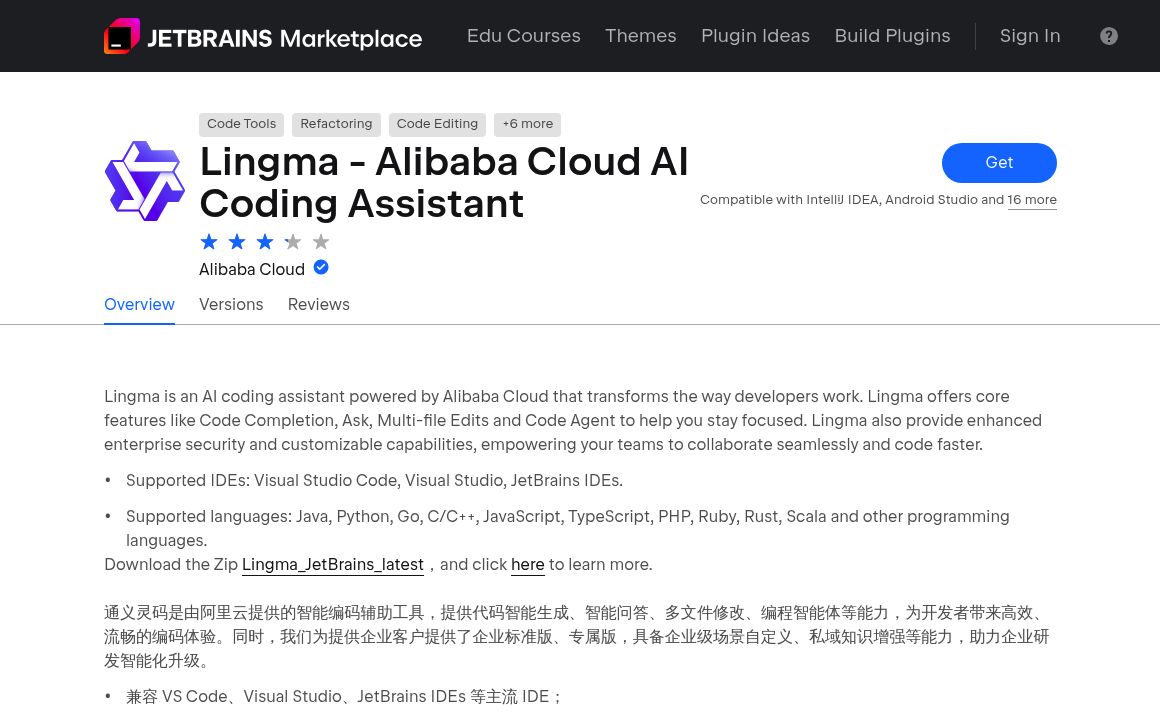Viewport: 1160px width, 720px height.
Task: Click the JetBrains Marketplace logo
Action: point(263,36)
